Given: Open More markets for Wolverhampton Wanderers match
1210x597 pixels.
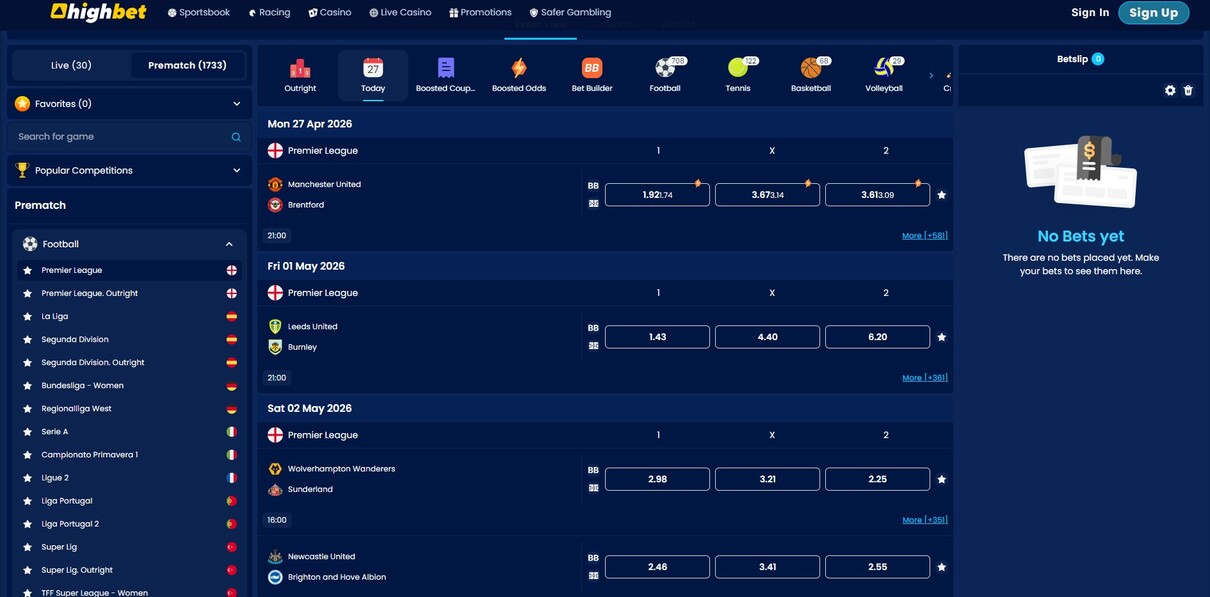Looking at the screenshot, I should 924,520.
